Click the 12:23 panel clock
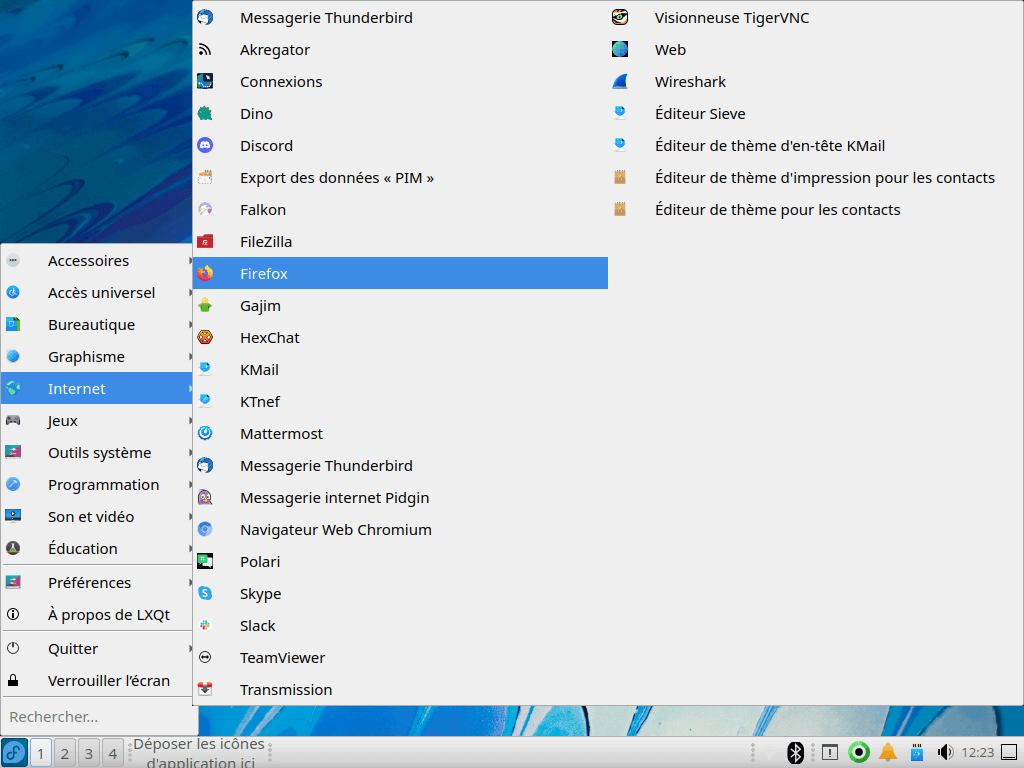 [978, 752]
